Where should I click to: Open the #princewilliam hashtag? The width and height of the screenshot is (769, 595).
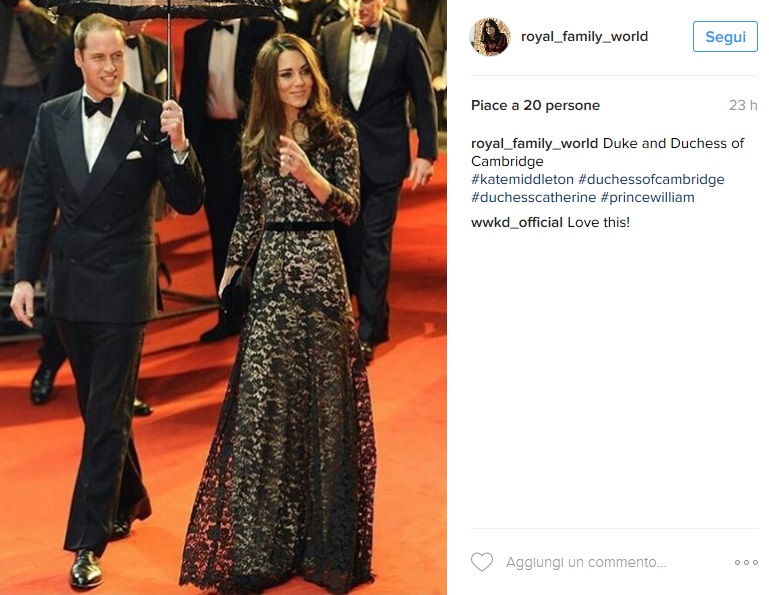coord(647,198)
